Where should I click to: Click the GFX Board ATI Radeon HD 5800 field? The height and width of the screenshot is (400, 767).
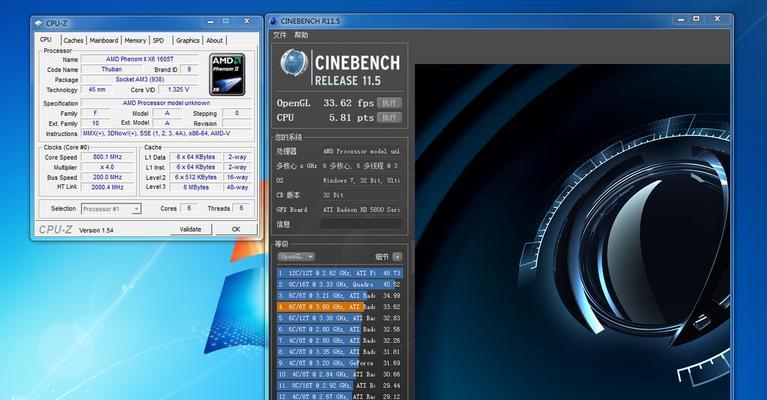point(361,209)
